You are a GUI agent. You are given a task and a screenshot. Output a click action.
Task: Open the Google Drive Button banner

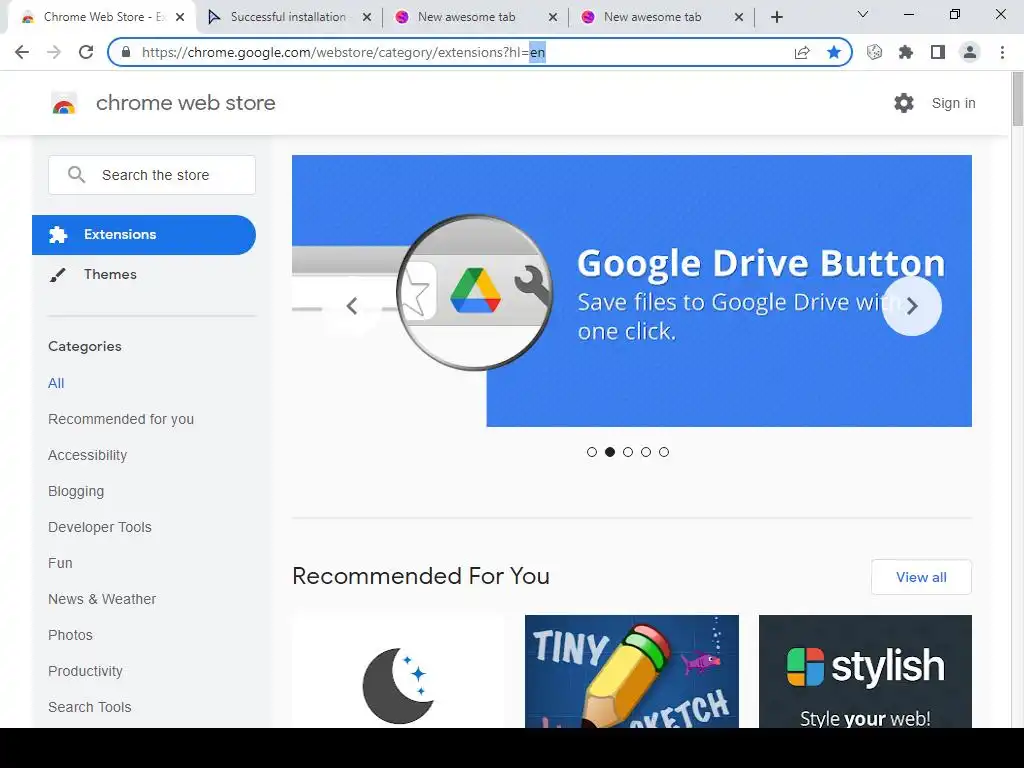[632, 291]
